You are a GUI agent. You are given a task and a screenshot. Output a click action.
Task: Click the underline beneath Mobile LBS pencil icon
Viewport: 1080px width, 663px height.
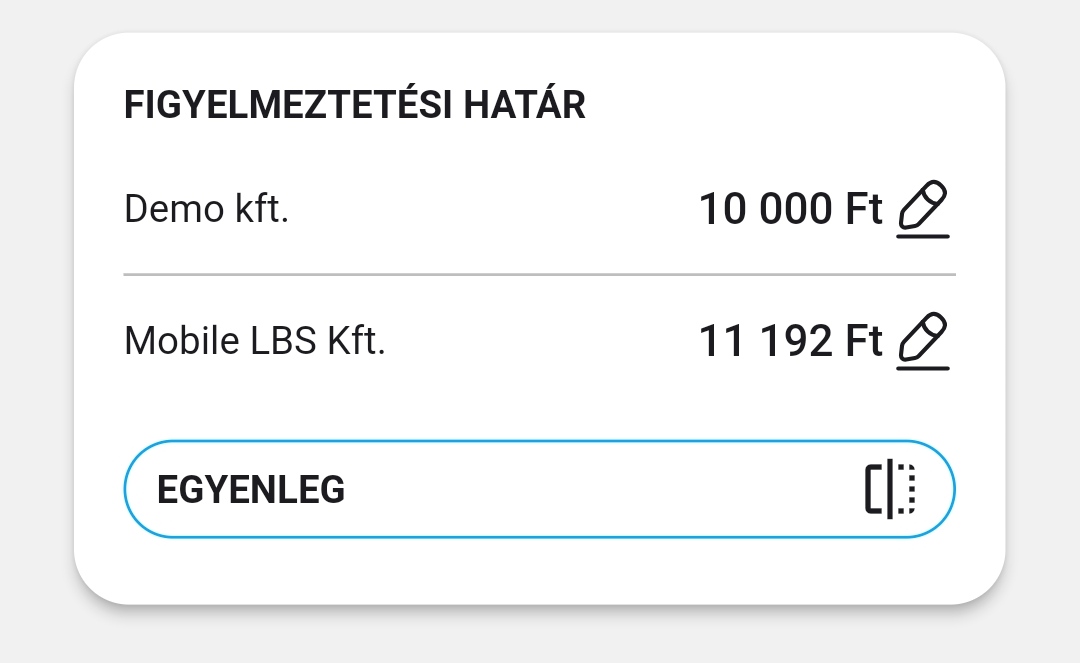tap(922, 369)
